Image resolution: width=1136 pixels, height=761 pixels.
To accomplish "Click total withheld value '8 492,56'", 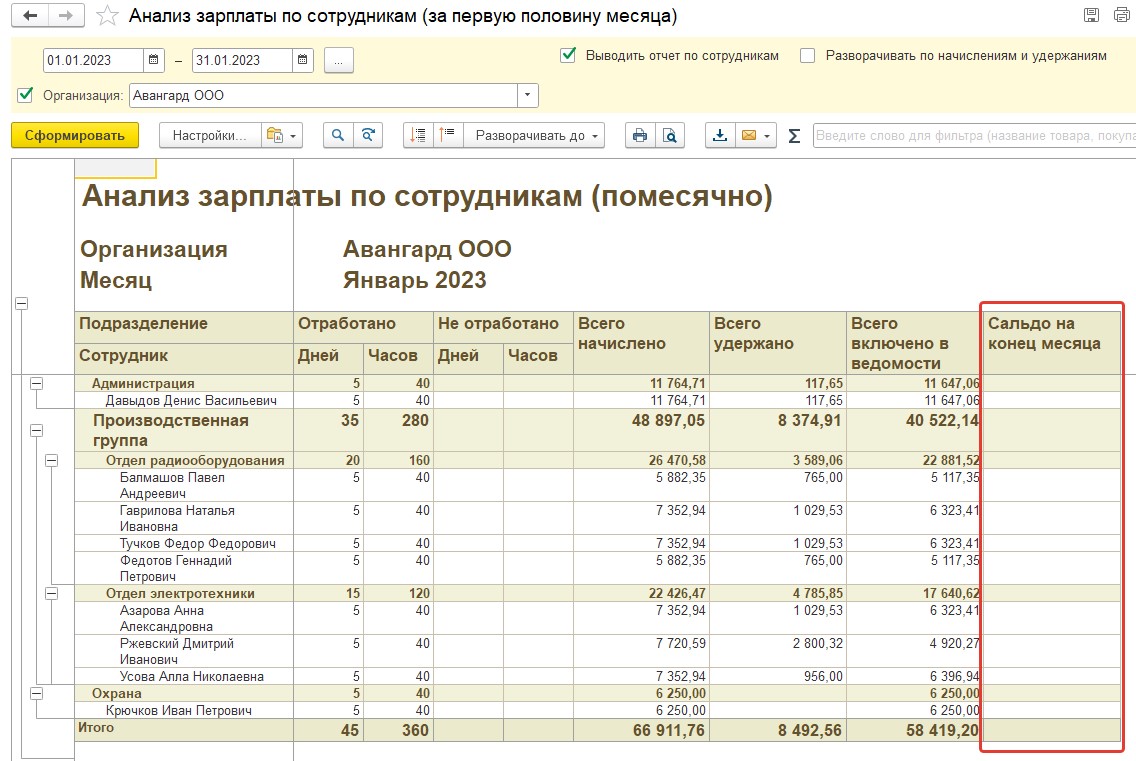I will click(x=810, y=731).
